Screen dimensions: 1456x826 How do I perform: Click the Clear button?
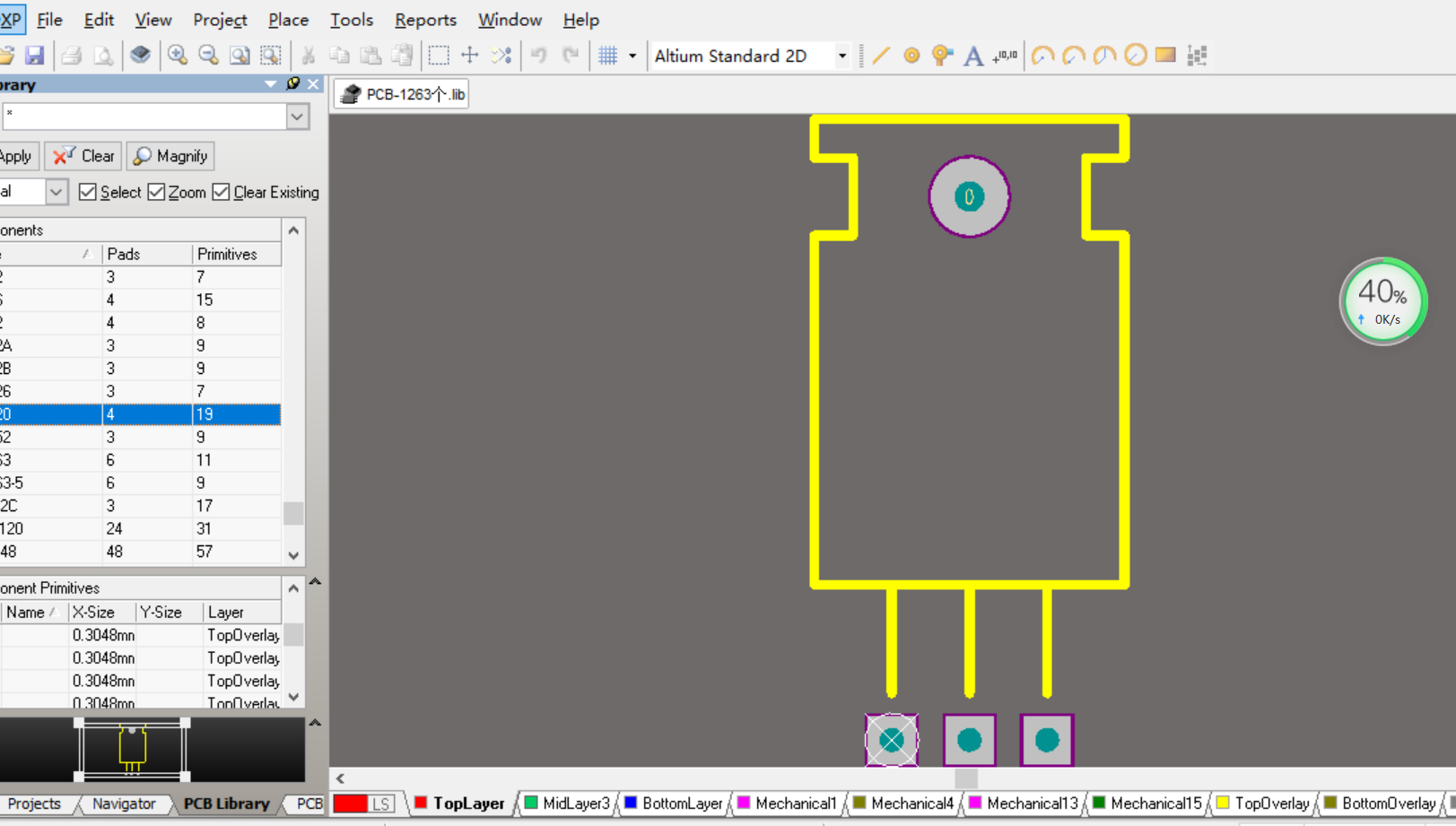pyautogui.click(x=83, y=156)
